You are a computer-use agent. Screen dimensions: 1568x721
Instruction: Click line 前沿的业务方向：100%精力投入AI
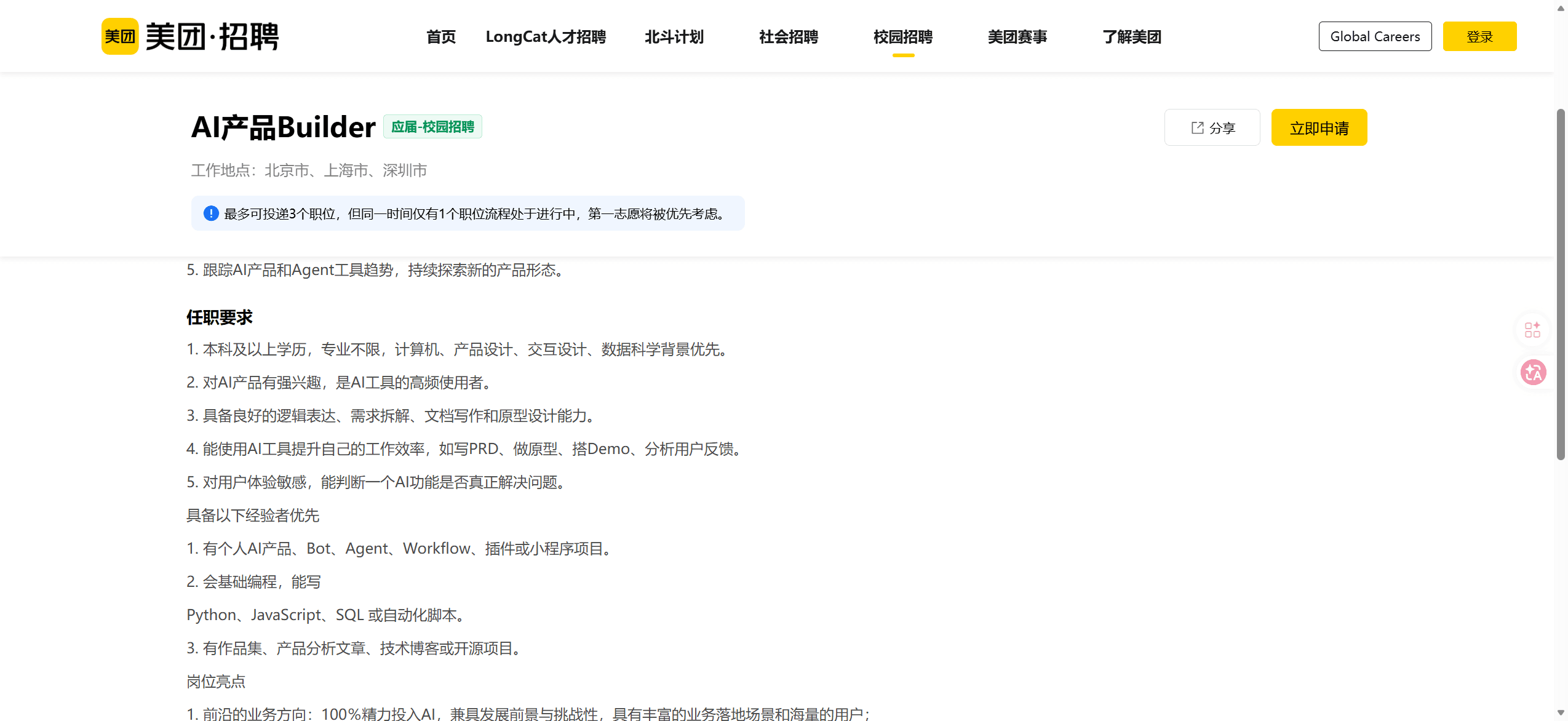tap(529, 714)
